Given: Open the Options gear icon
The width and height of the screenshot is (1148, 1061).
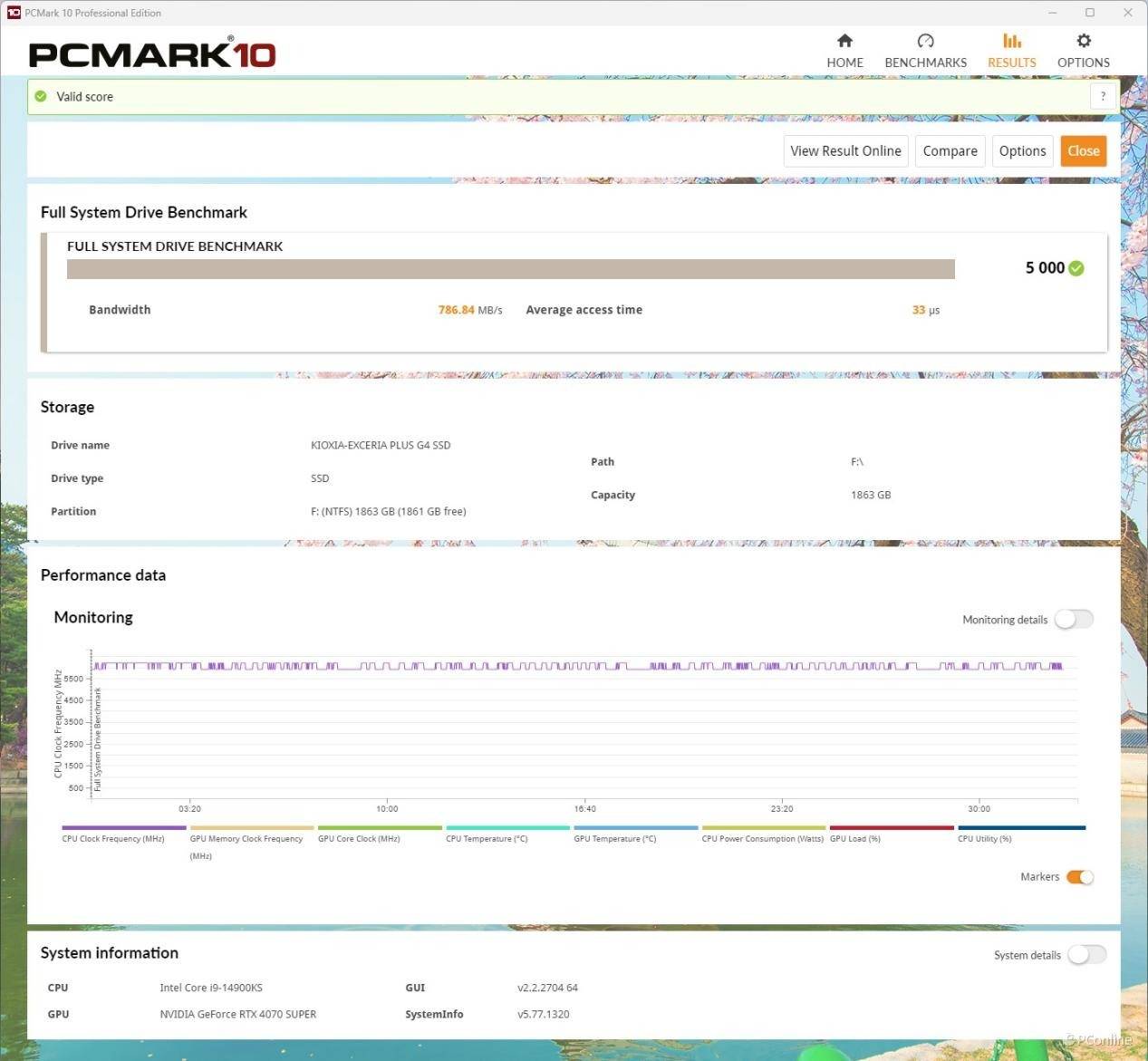Looking at the screenshot, I should pyautogui.click(x=1084, y=41).
